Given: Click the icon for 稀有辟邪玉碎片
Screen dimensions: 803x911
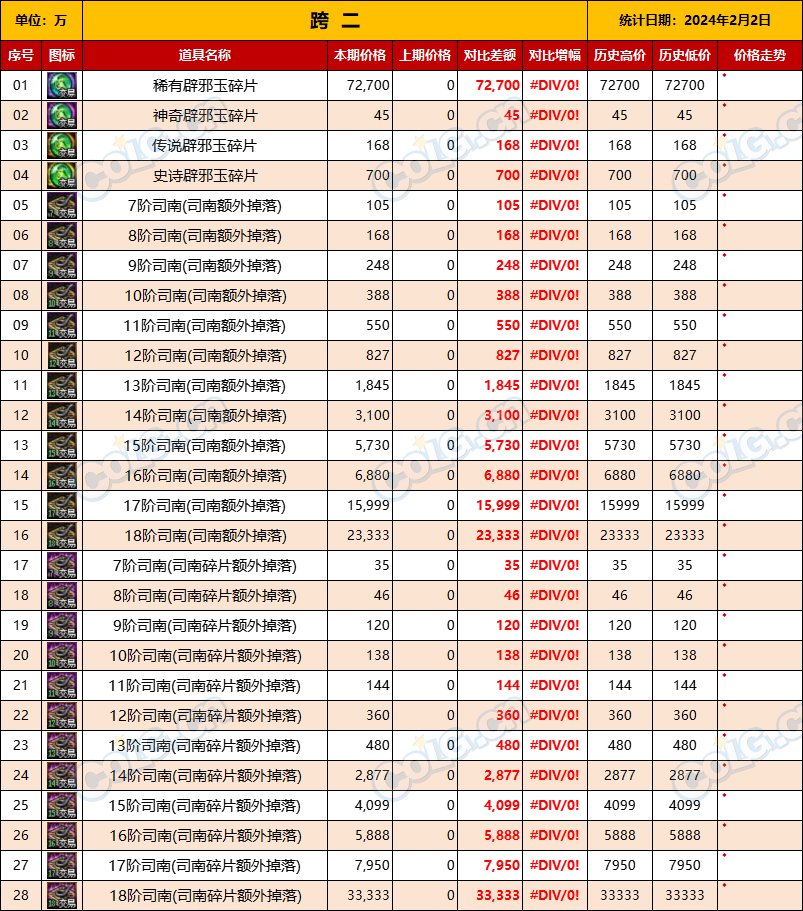Looking at the screenshot, I should (62, 85).
